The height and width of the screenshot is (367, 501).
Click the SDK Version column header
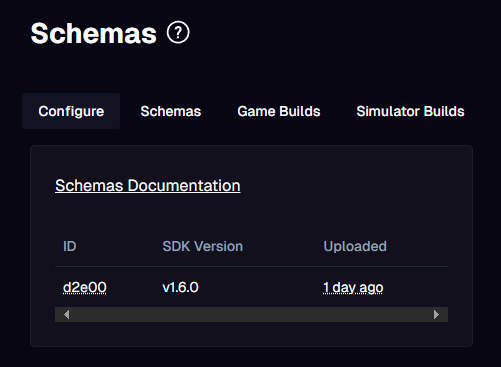203,246
